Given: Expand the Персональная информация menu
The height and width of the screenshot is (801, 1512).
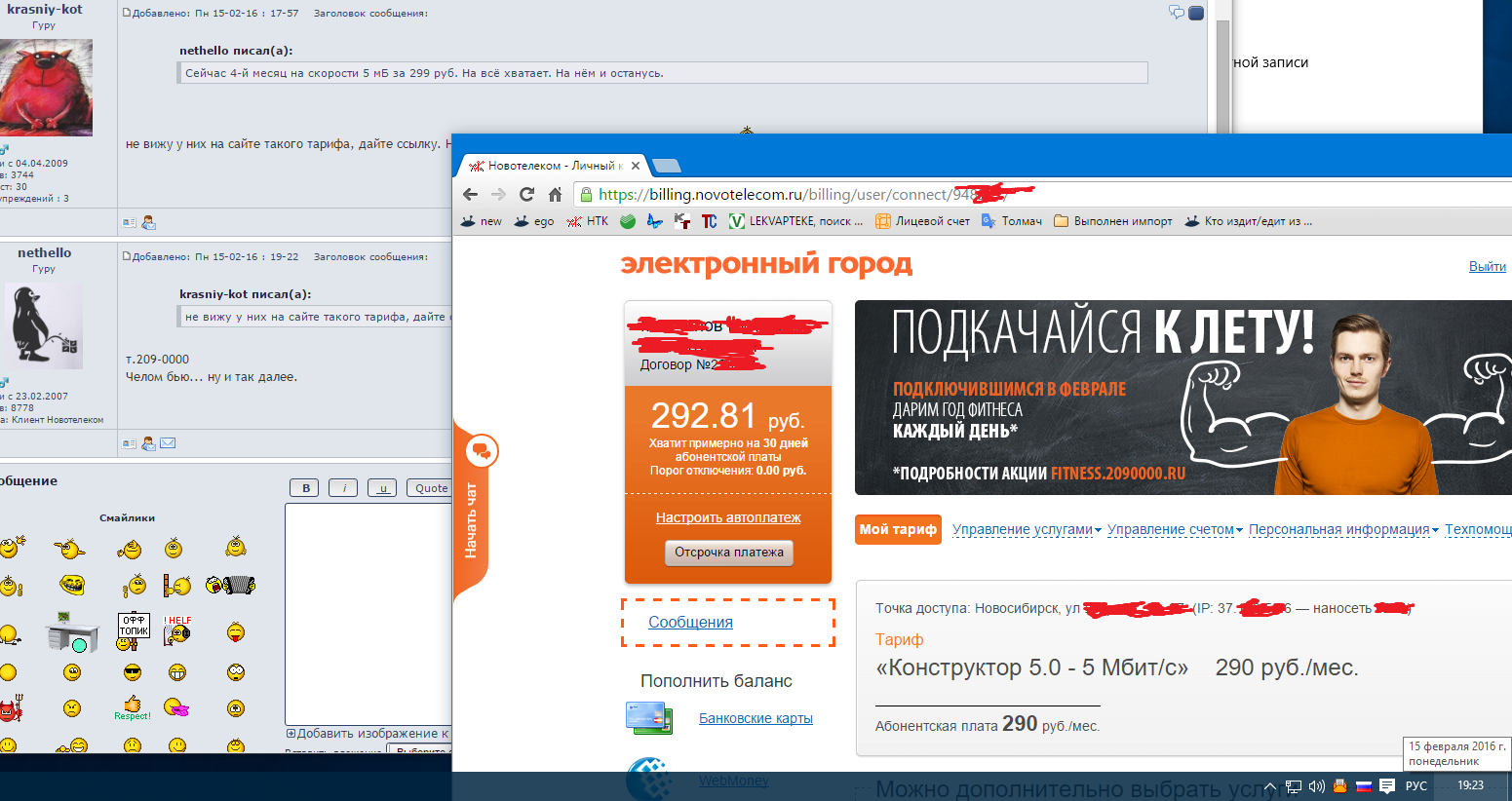Looking at the screenshot, I should coord(1343,529).
